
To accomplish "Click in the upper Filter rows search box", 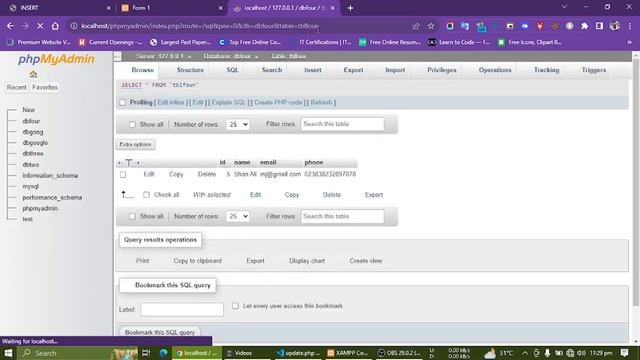I will click(x=342, y=124).
